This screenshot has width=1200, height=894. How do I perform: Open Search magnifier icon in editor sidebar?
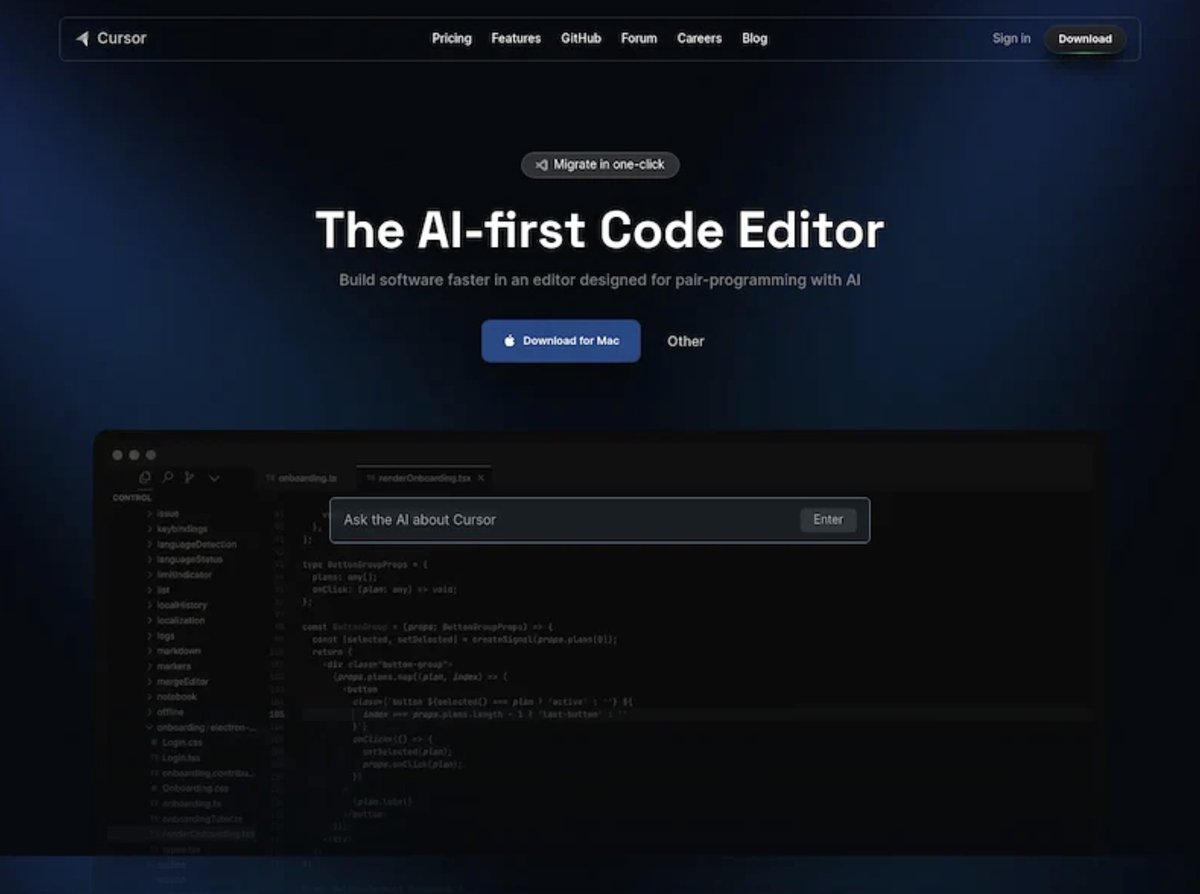(x=168, y=479)
